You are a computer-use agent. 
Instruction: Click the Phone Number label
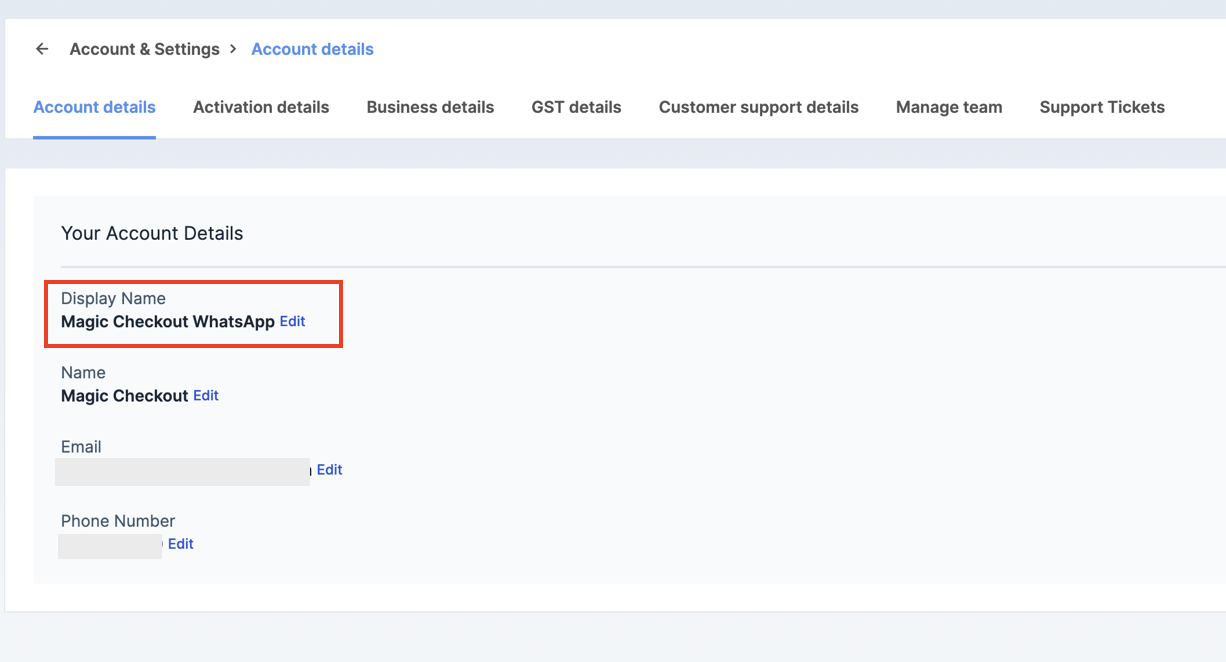click(118, 520)
